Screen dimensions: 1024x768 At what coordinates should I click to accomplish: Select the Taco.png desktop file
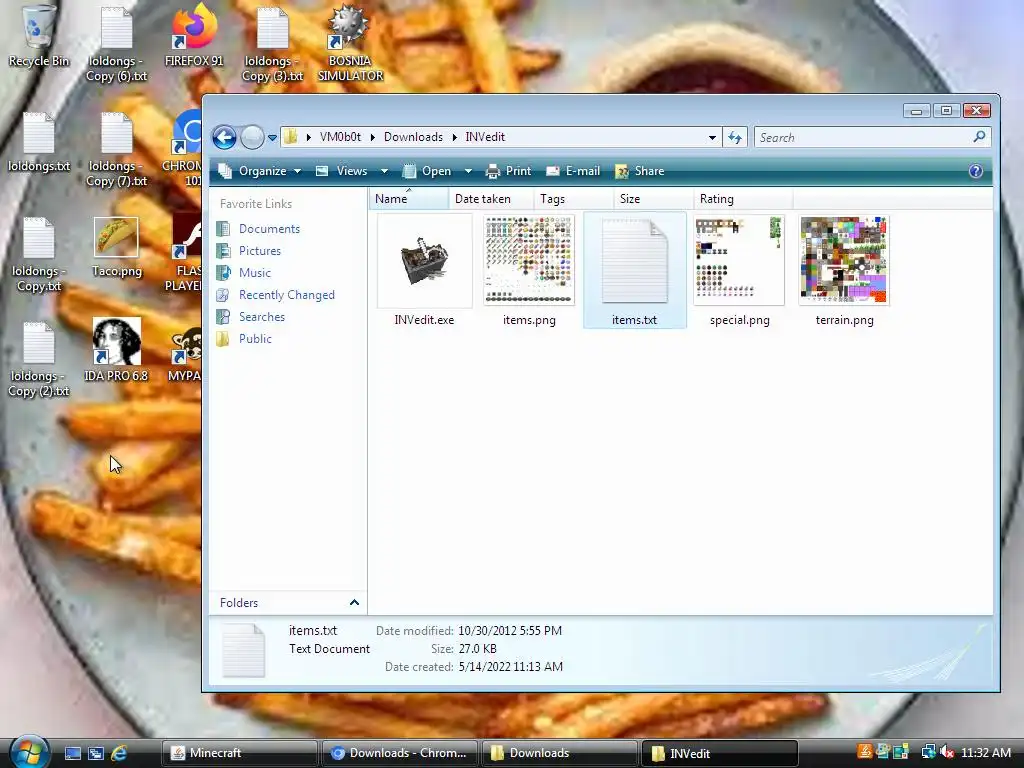coord(116,248)
